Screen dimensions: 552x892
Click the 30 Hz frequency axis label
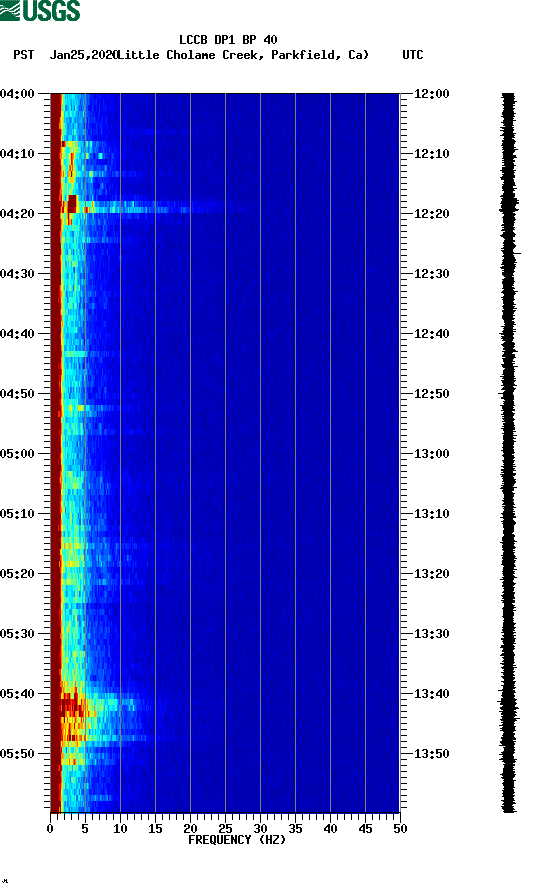pos(260,829)
